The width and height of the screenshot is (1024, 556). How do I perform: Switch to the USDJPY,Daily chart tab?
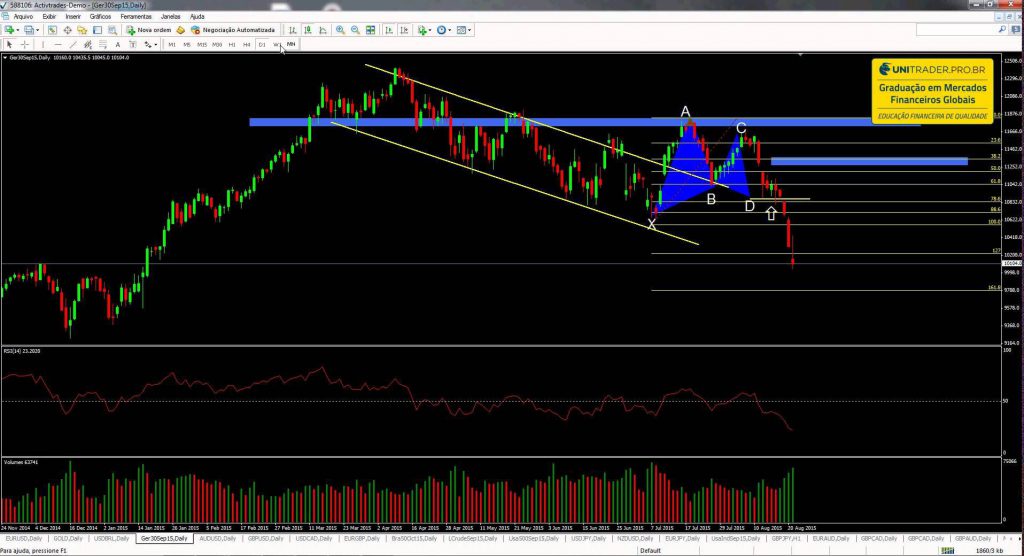click(589, 539)
